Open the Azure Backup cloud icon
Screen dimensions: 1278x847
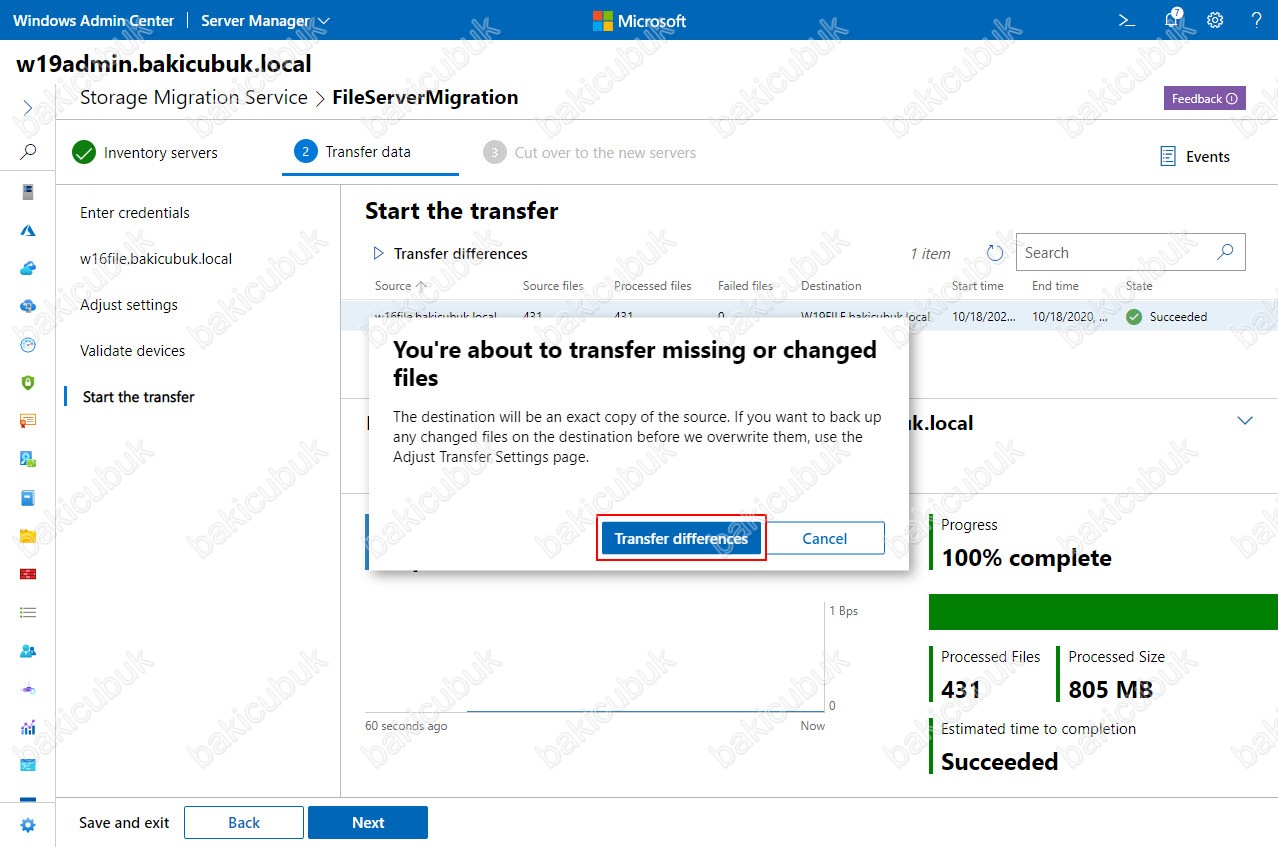(28, 268)
